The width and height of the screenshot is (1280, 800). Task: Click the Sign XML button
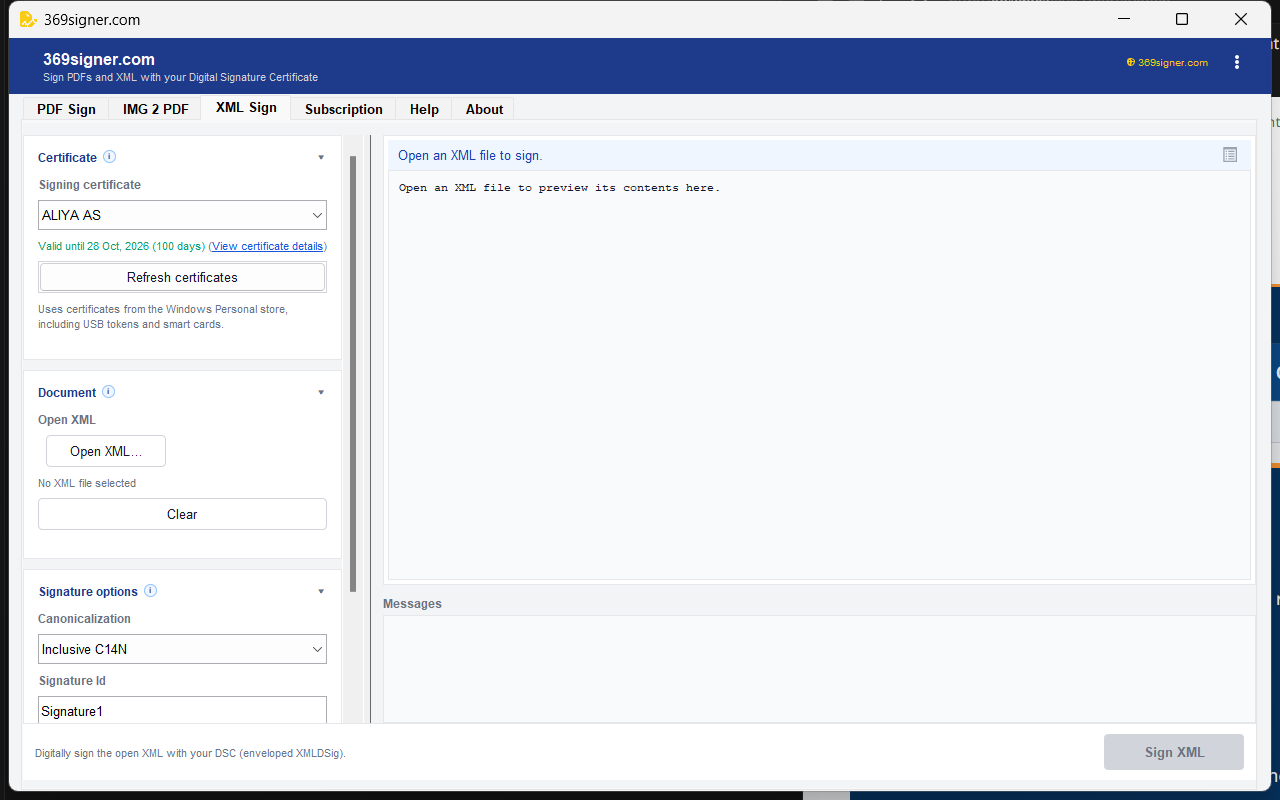tap(1174, 752)
